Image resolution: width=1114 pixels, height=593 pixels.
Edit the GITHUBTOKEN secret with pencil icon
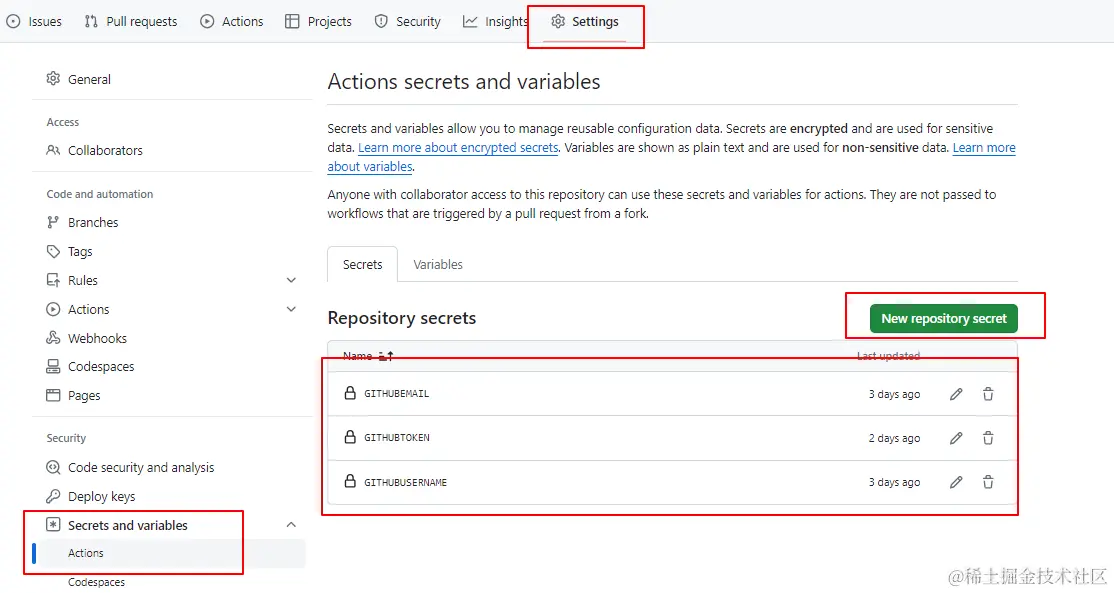(x=956, y=438)
